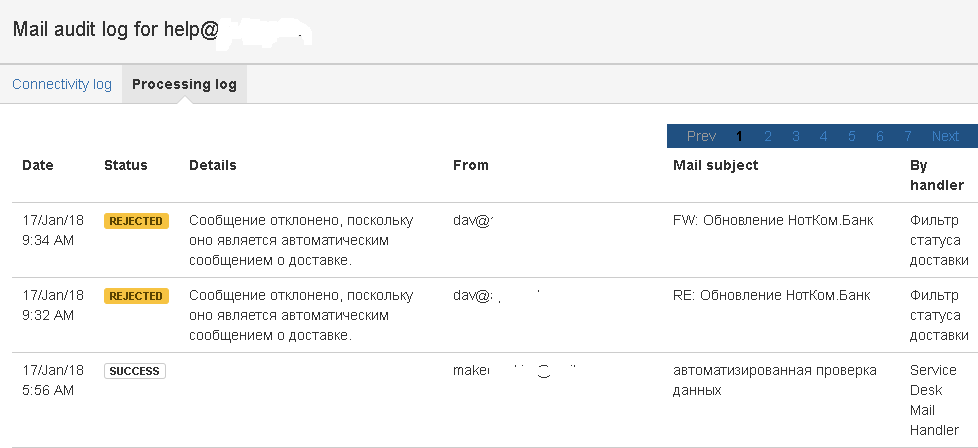
Task: Click the current page 1 indicator
Action: point(740,136)
